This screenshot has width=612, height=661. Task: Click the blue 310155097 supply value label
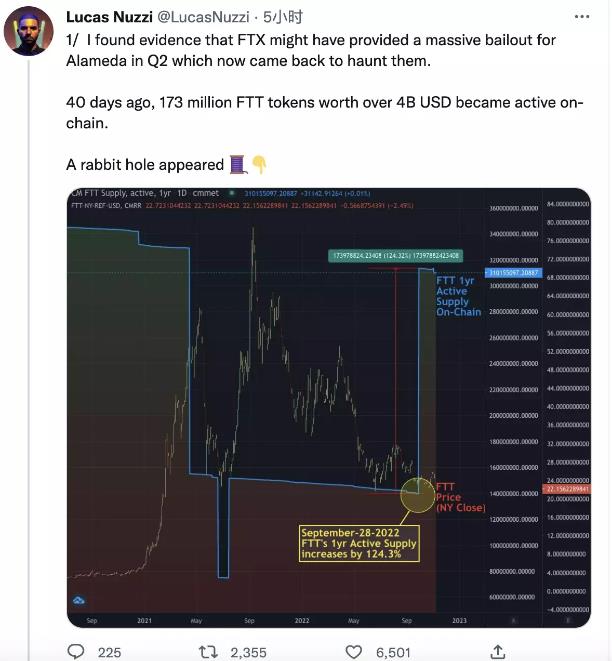point(513,273)
